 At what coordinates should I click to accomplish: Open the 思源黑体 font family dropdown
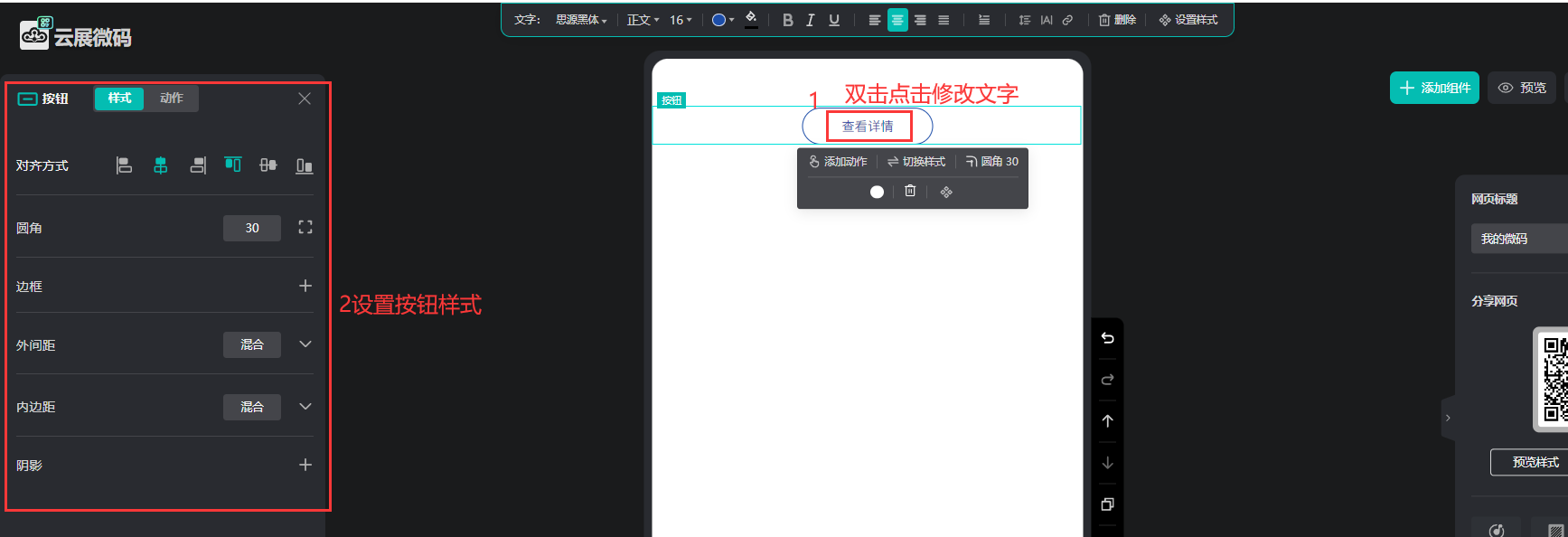(x=581, y=20)
